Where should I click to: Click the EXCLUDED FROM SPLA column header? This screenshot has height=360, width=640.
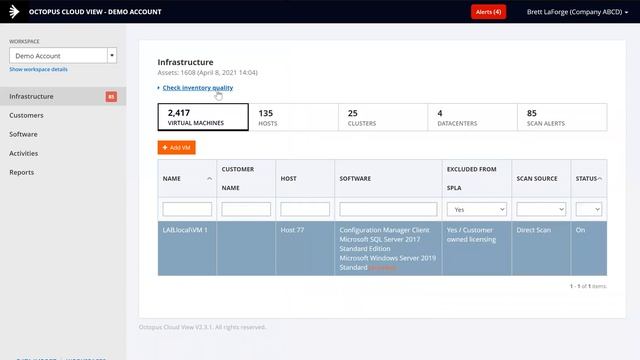click(x=477, y=178)
